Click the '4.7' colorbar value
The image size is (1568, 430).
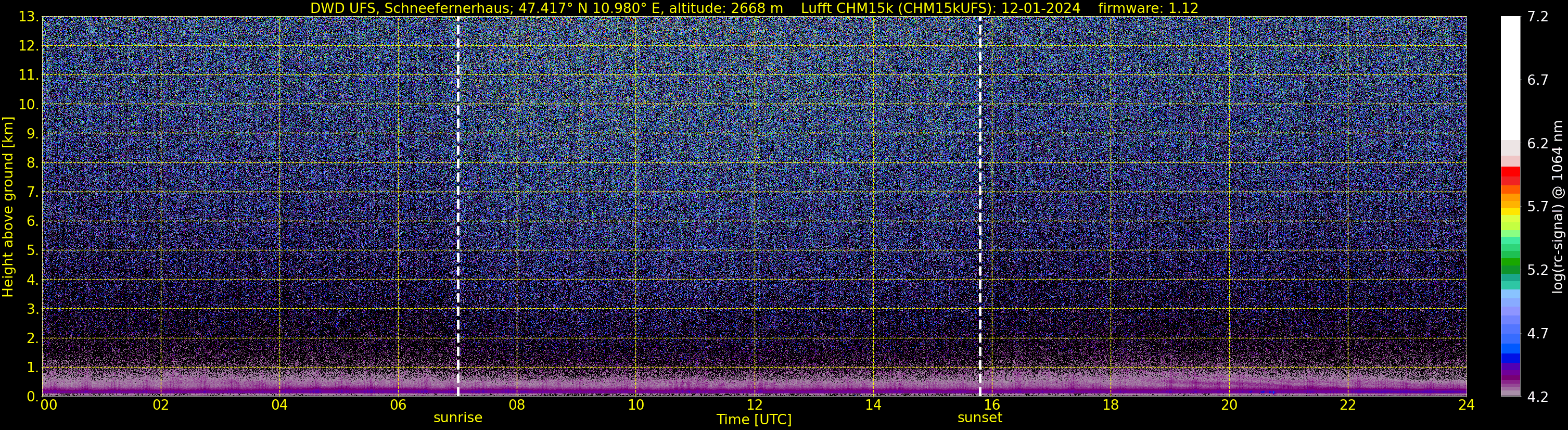tap(1538, 333)
